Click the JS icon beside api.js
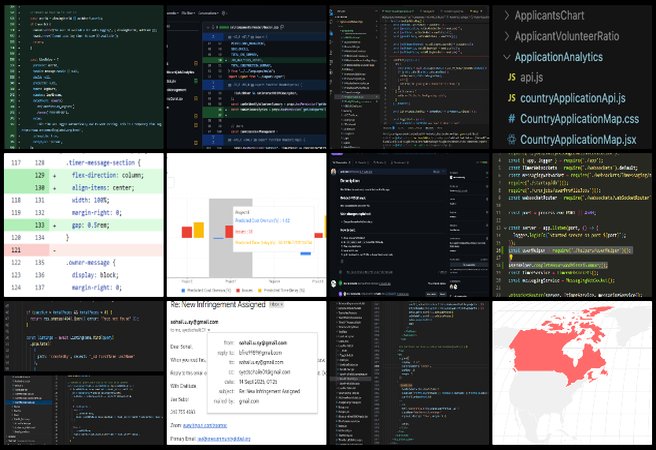 tap(511, 77)
